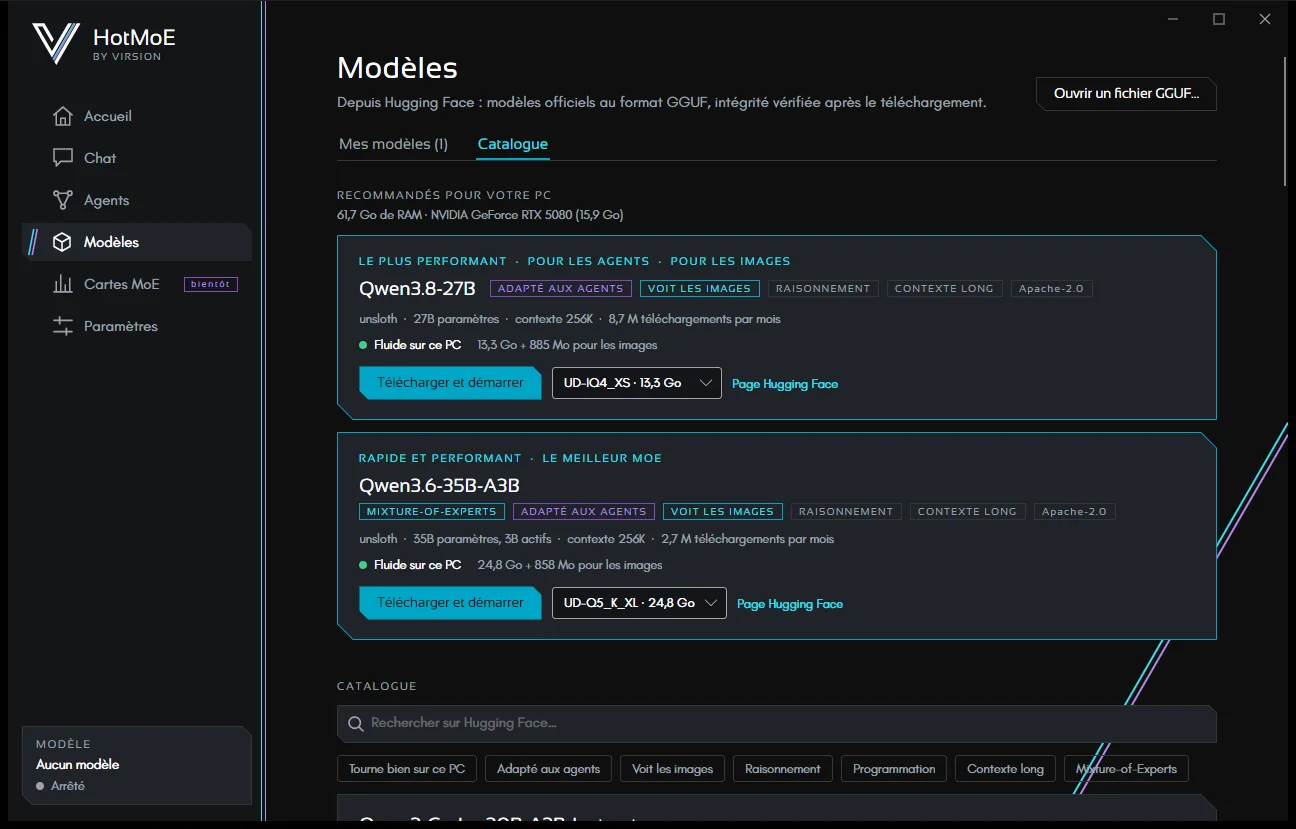Toggle Mixture-of-Experts filter chip

(x=1127, y=769)
